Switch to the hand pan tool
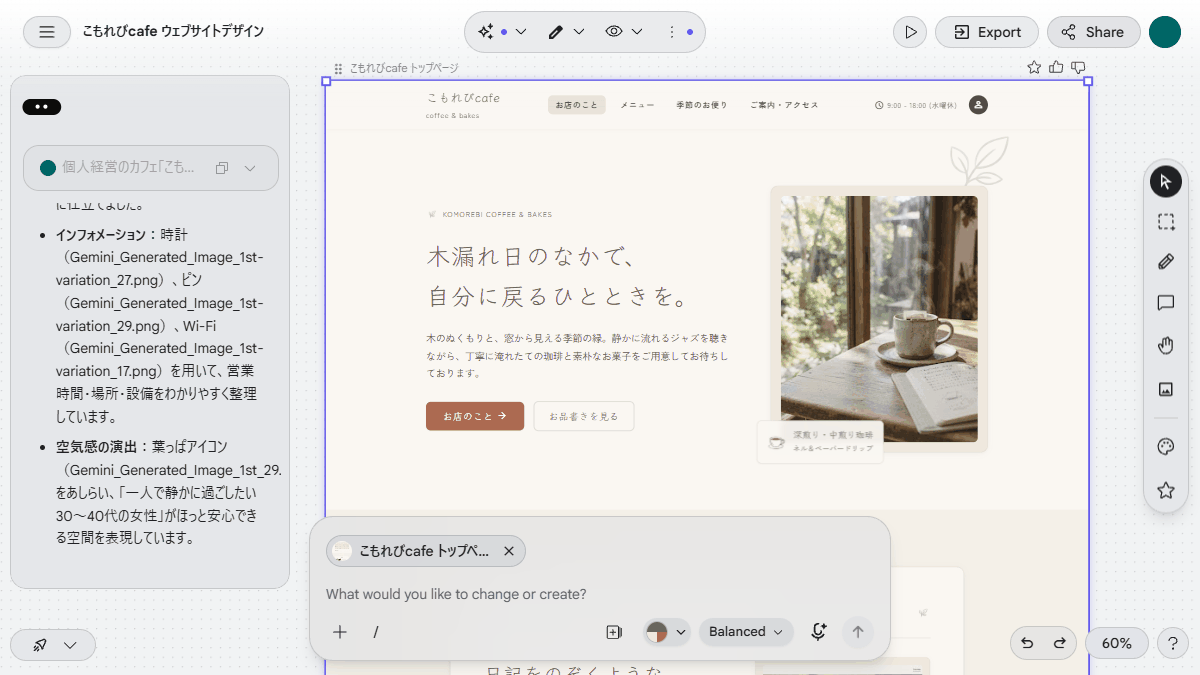The width and height of the screenshot is (1200, 675). (1165, 346)
